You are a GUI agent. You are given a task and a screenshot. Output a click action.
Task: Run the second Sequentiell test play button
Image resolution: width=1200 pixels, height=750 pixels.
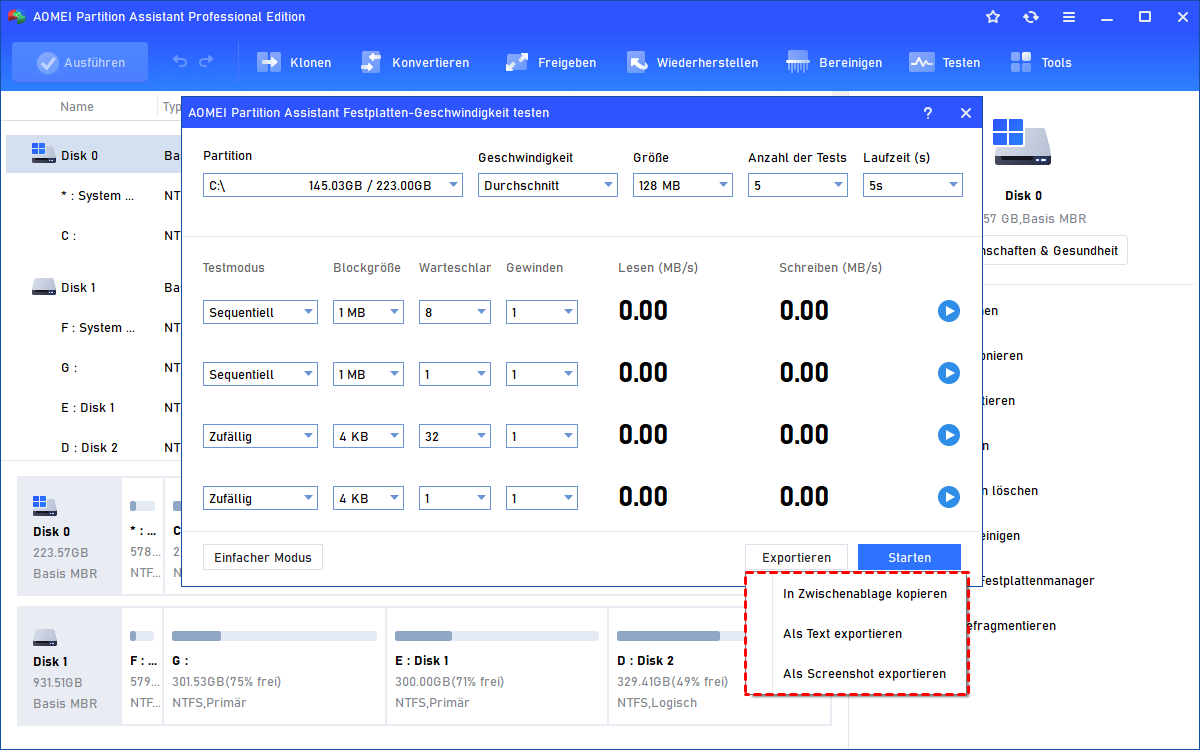(x=949, y=373)
